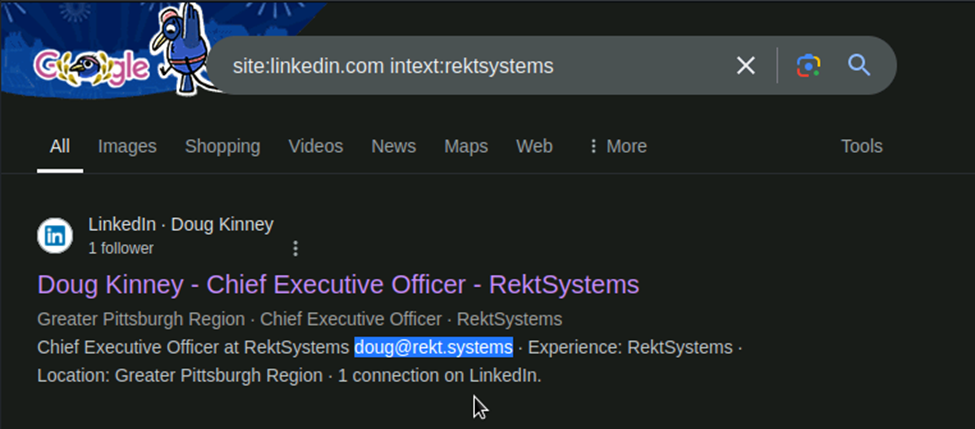Click the 'Experience: RektSystems' snippet text

(631, 347)
